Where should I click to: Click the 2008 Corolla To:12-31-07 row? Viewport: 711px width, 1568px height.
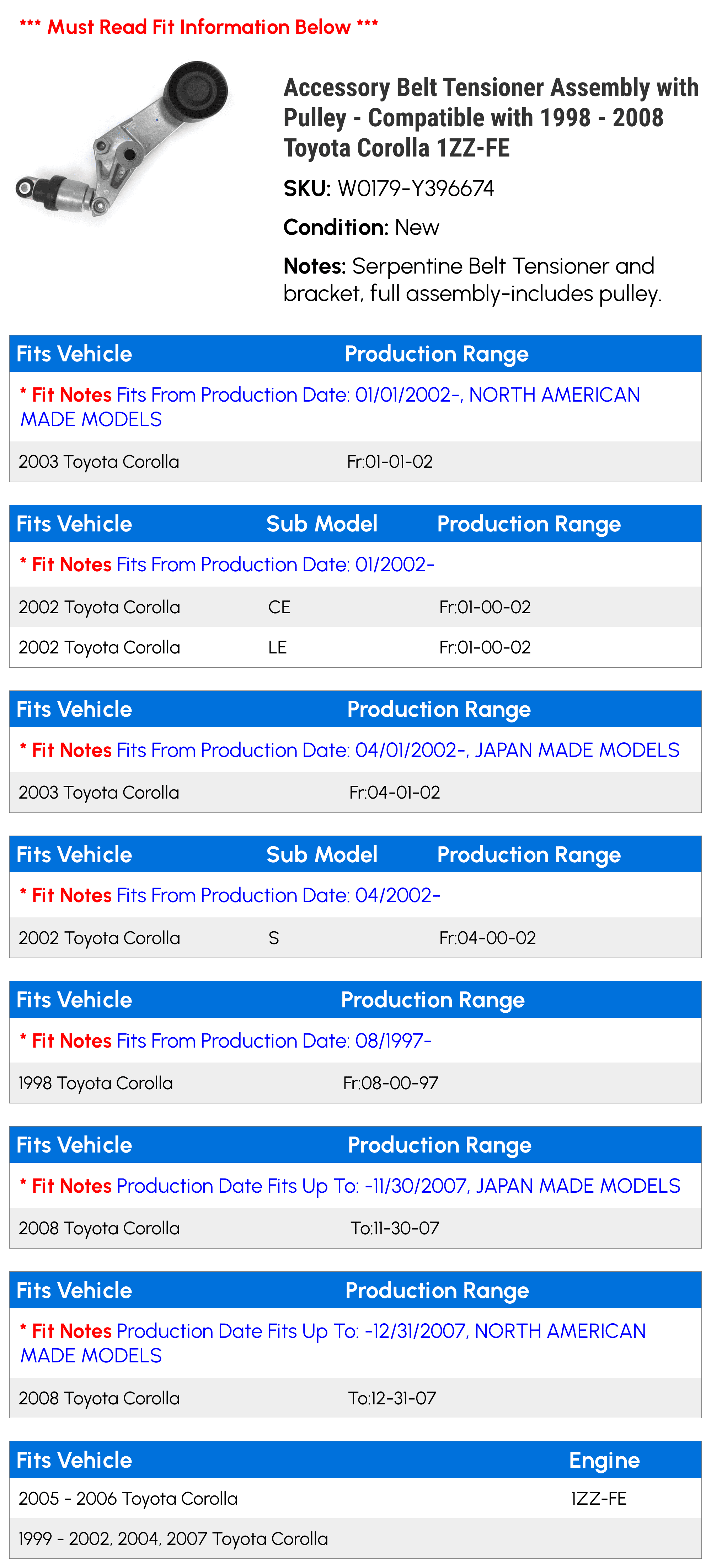pyautogui.click(x=355, y=1398)
